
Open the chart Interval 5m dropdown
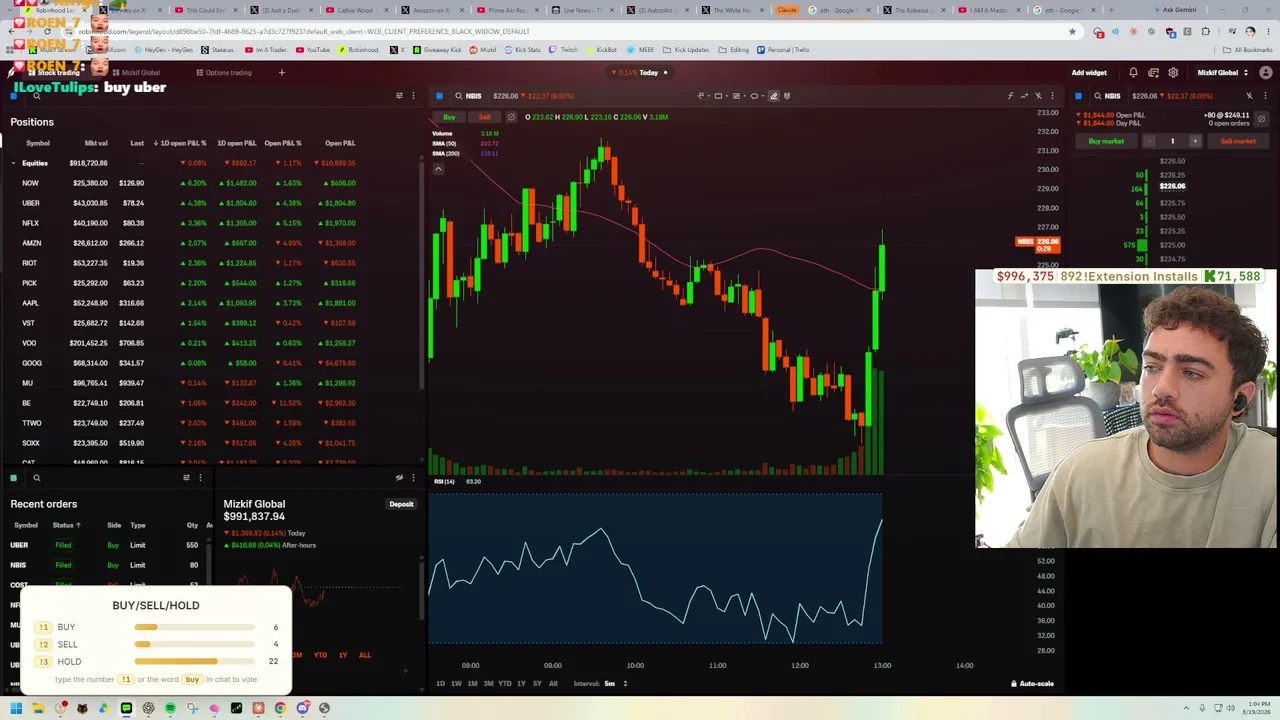[615, 684]
